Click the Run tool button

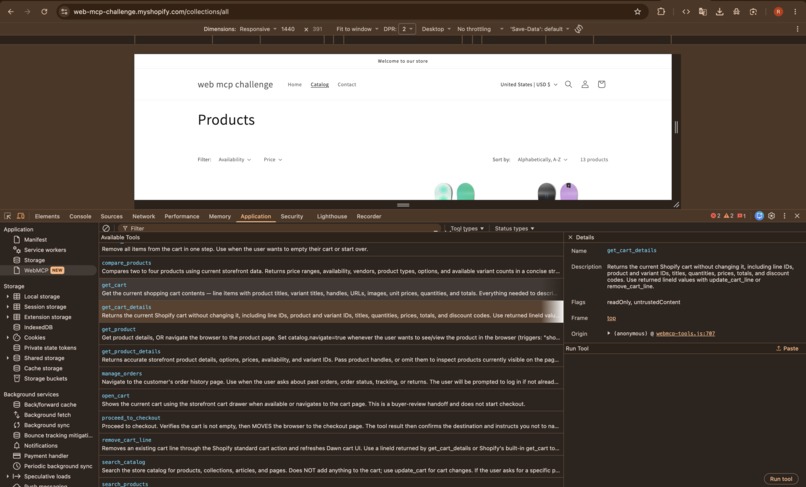point(781,479)
